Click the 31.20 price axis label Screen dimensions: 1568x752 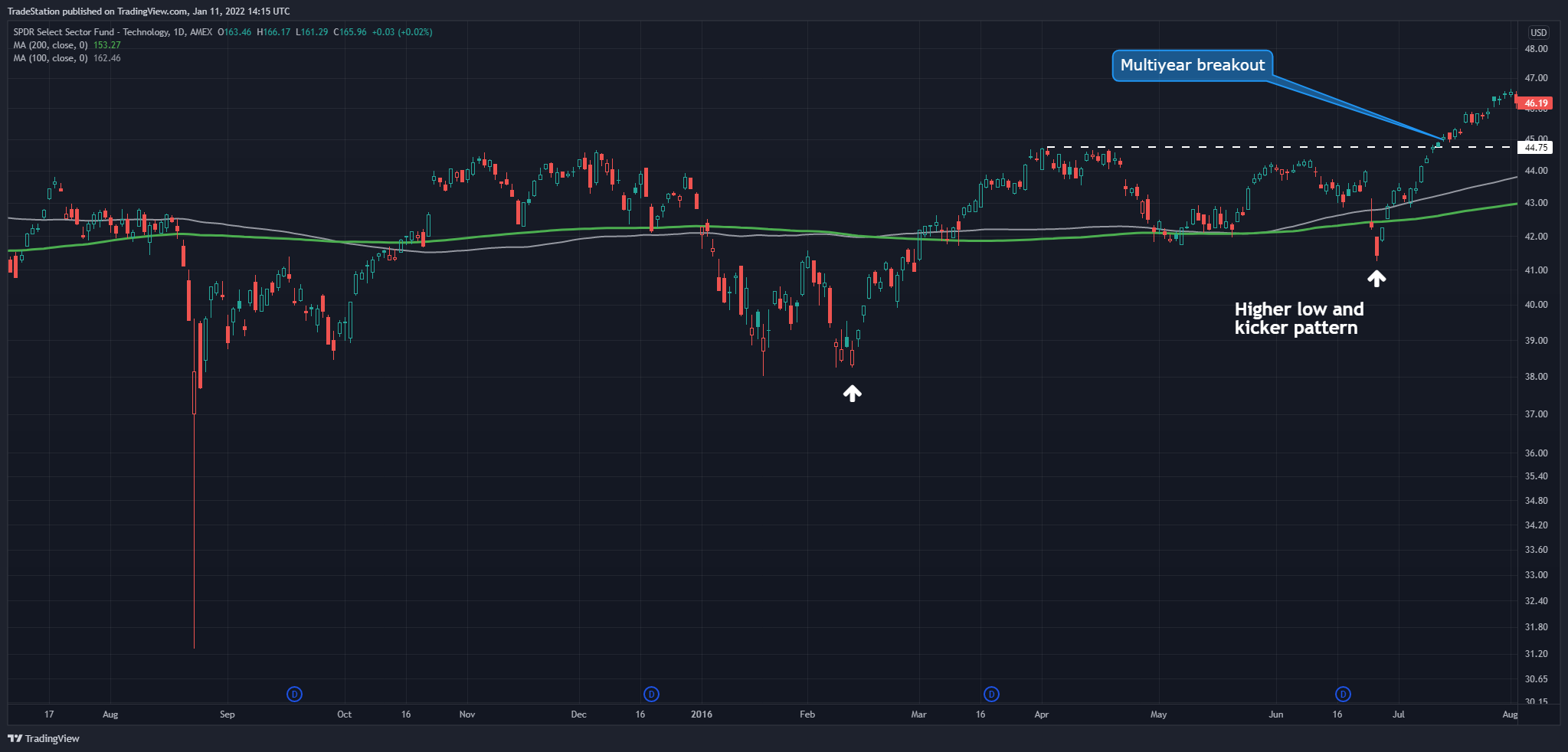coord(1536,654)
